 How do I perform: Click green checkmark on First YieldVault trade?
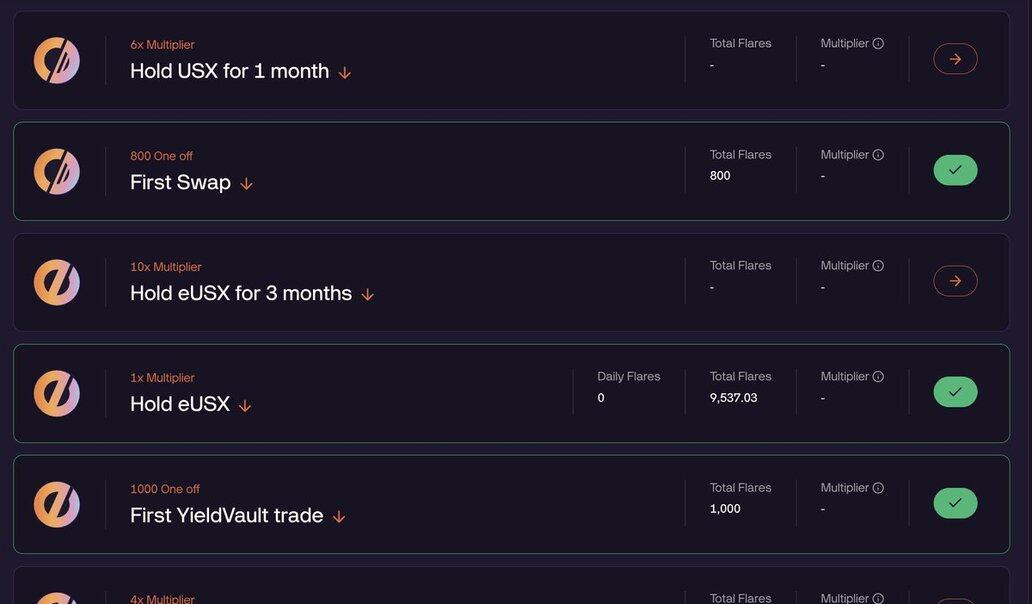955,503
